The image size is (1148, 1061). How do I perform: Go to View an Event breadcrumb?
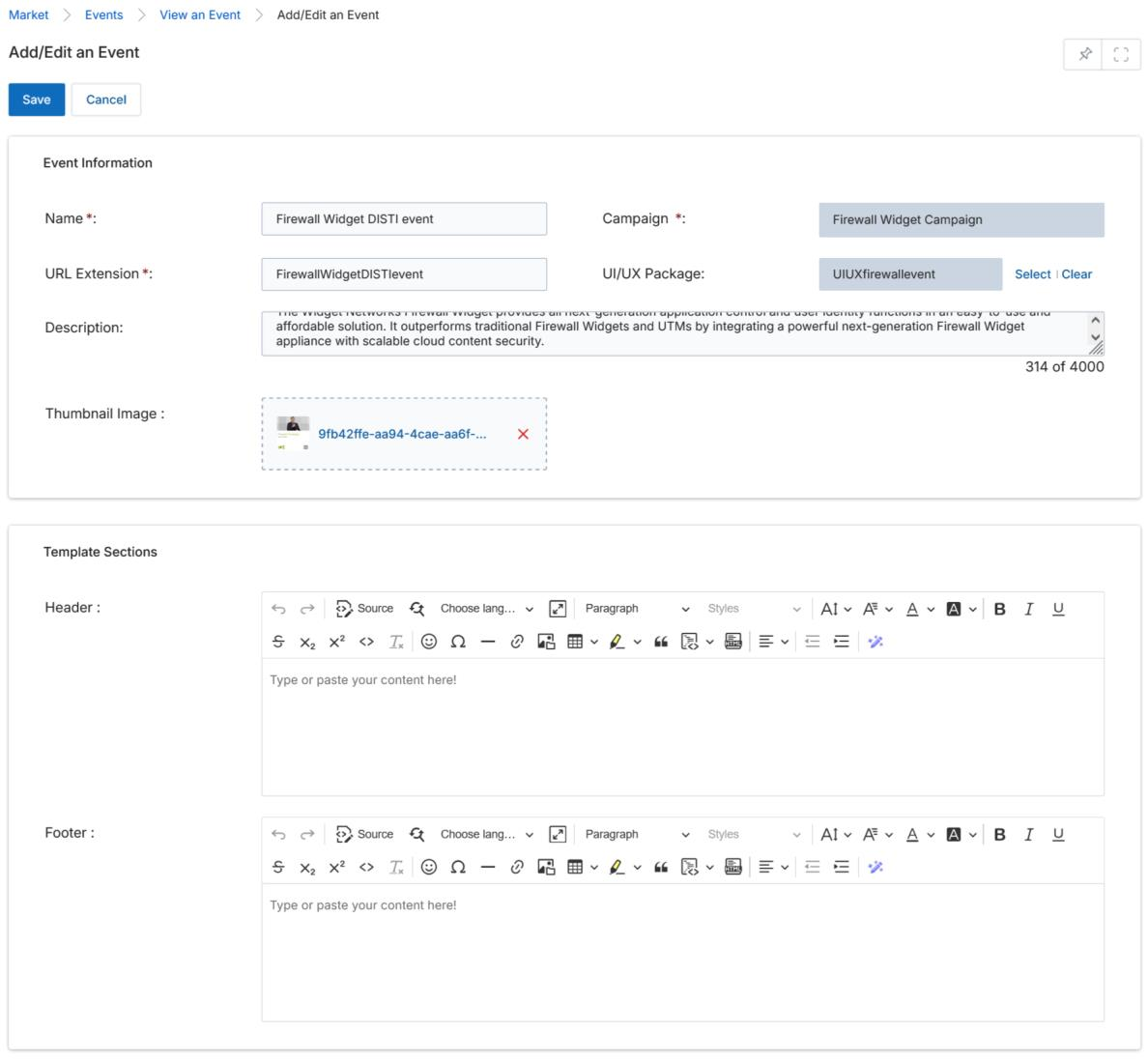point(200,14)
